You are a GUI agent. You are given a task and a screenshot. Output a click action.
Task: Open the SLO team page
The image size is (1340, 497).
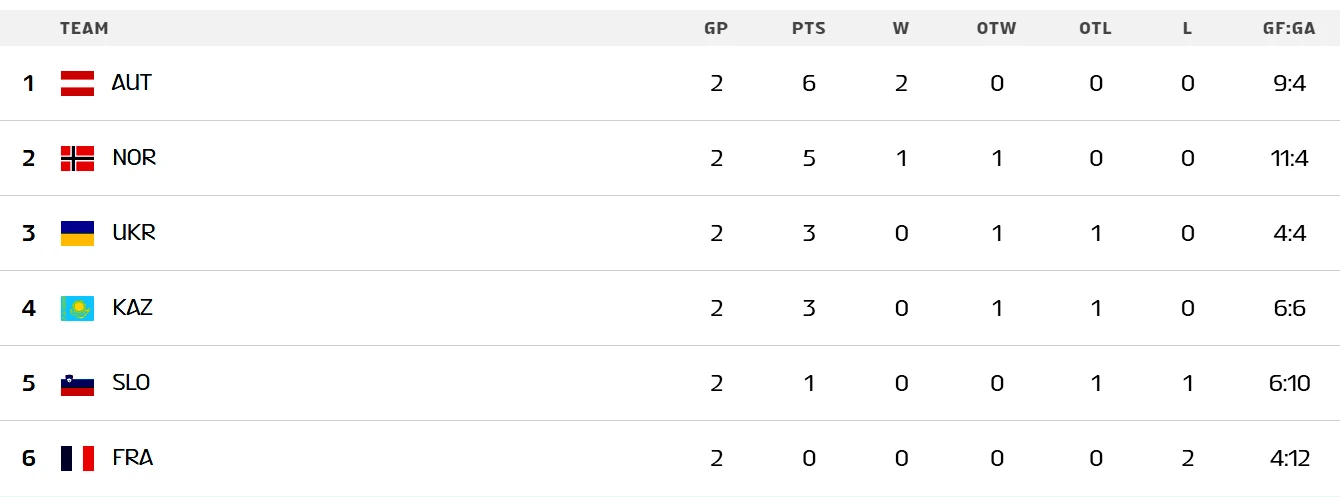pos(131,383)
